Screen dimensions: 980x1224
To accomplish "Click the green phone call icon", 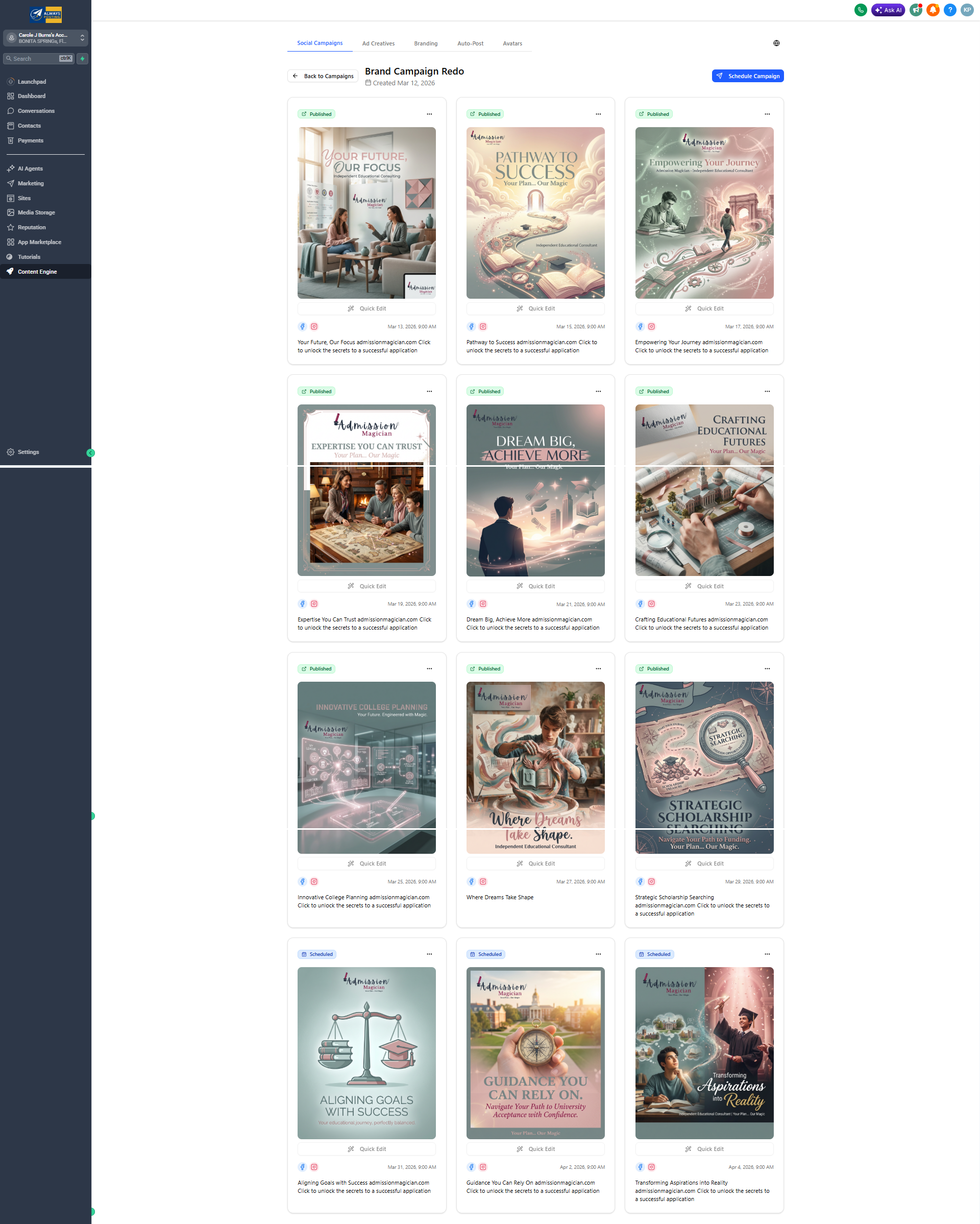I will pyautogui.click(x=860, y=10).
